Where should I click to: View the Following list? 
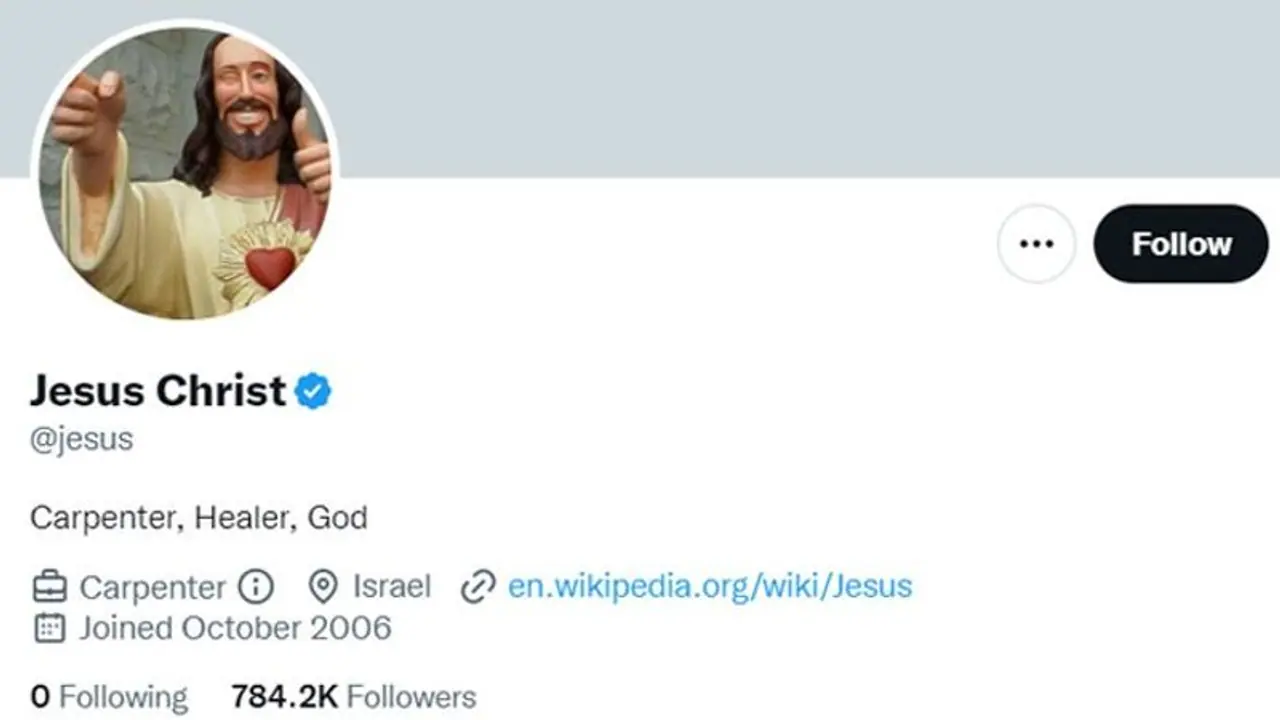tap(108, 696)
